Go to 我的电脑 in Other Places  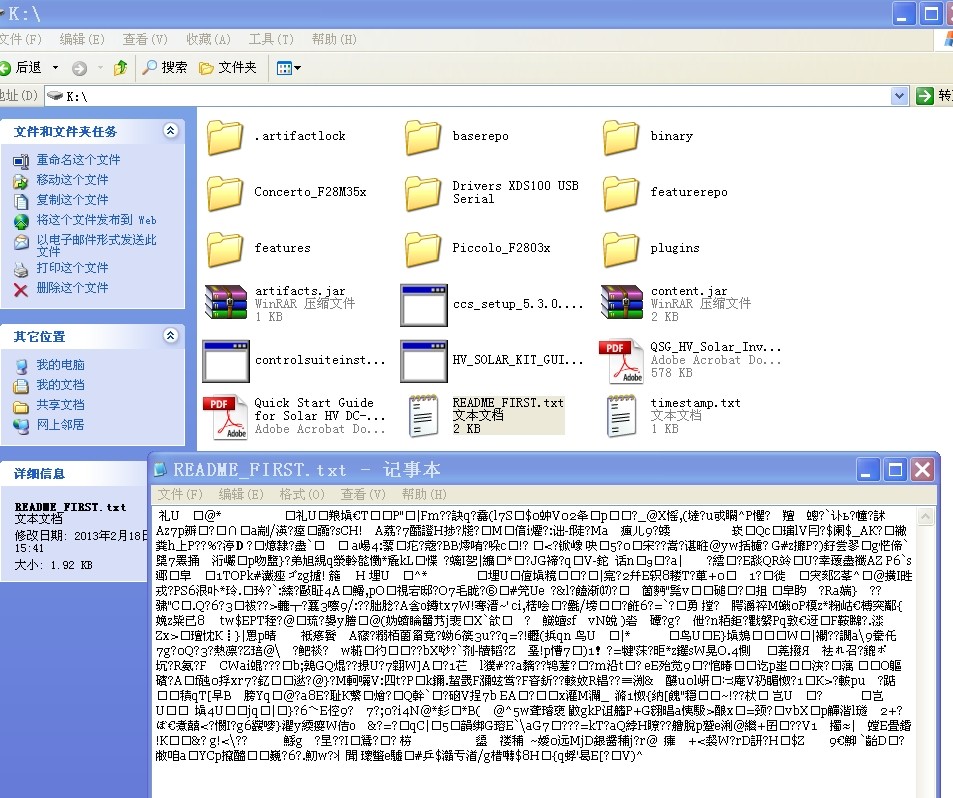click(60, 365)
